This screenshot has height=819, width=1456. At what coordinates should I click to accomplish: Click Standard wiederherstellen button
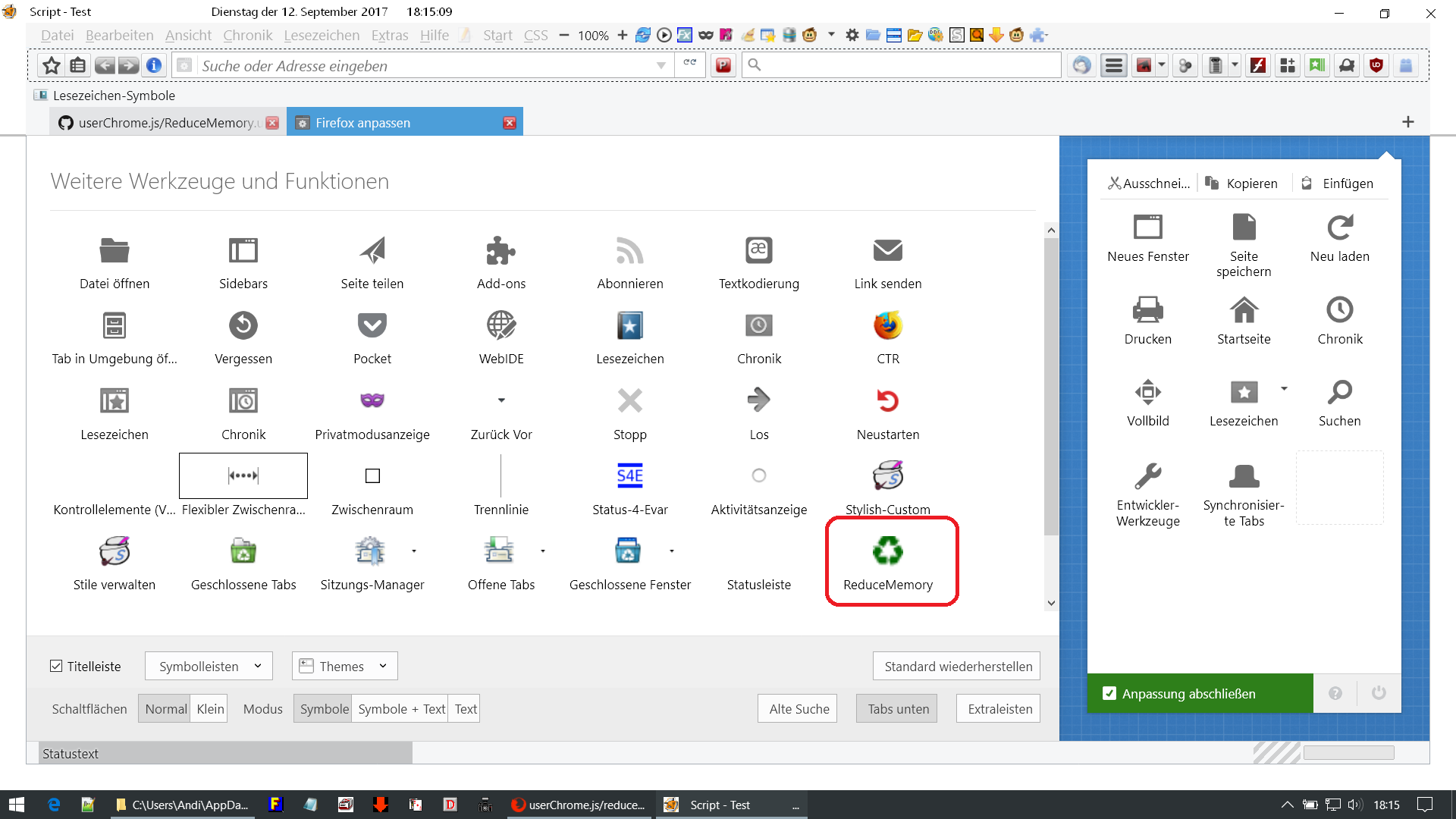[957, 666]
